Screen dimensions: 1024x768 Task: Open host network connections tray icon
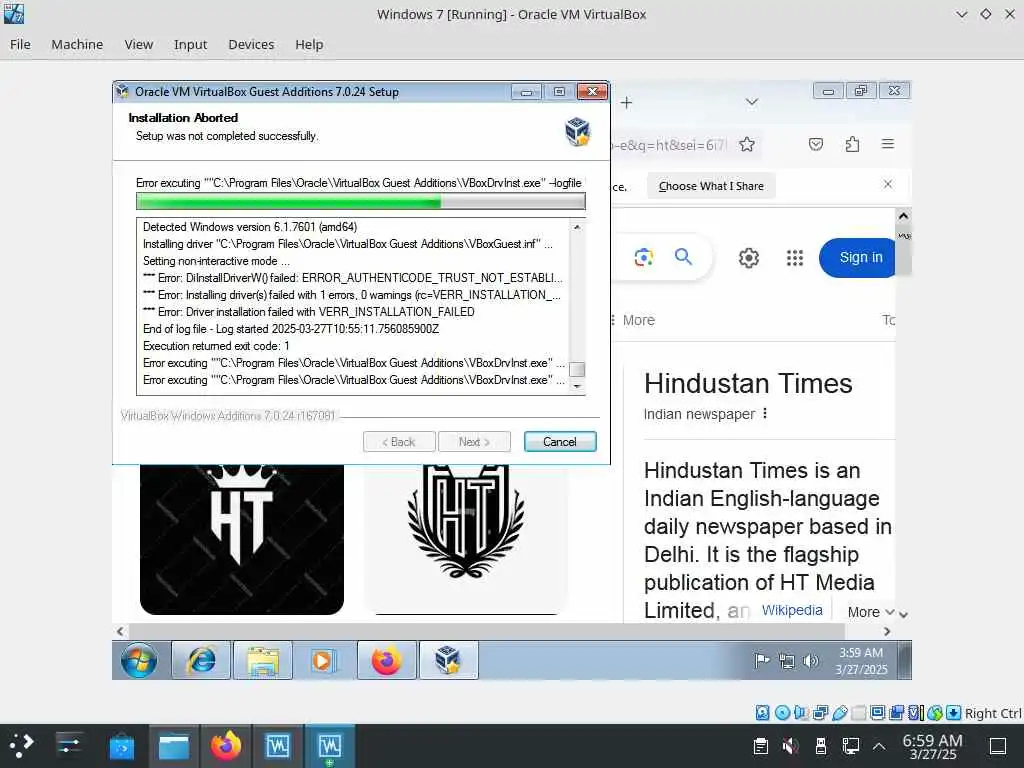click(x=851, y=746)
